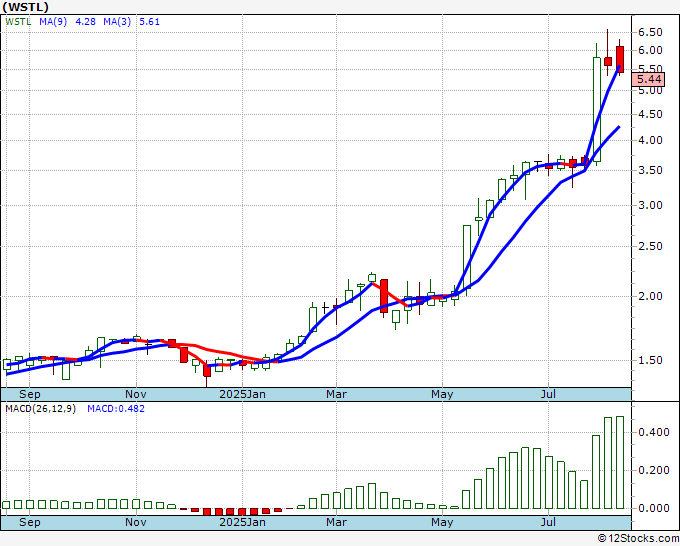Image resolution: width=680 pixels, height=546 pixels.
Task: Click Jul on the MACD panel time axis
Action: coord(548,522)
